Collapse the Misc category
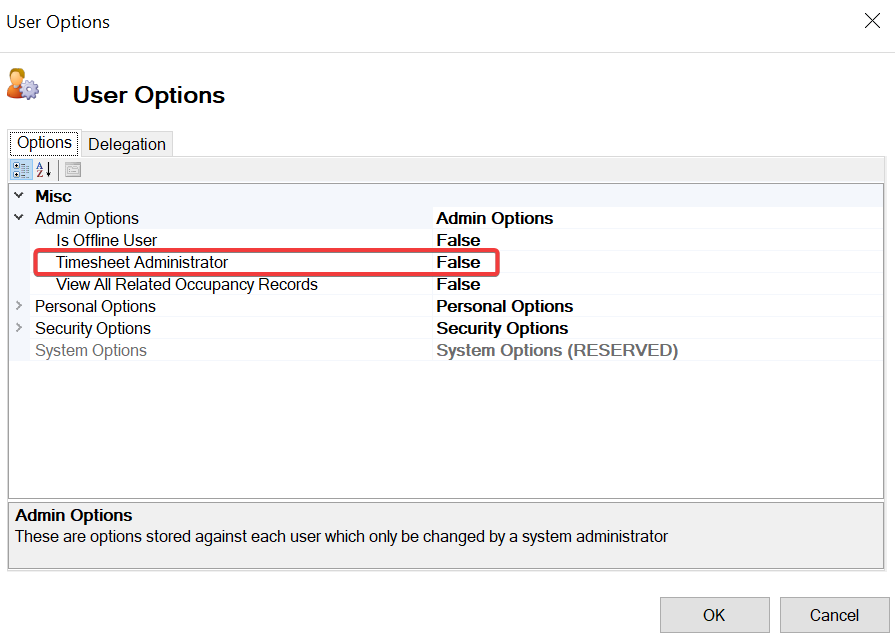Screen dimensions: 895x642 click(x=18, y=196)
